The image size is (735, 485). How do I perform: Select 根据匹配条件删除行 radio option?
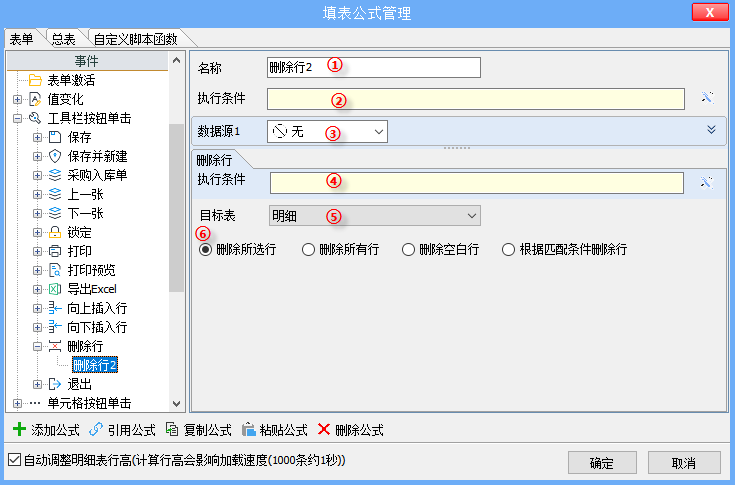click(509, 249)
